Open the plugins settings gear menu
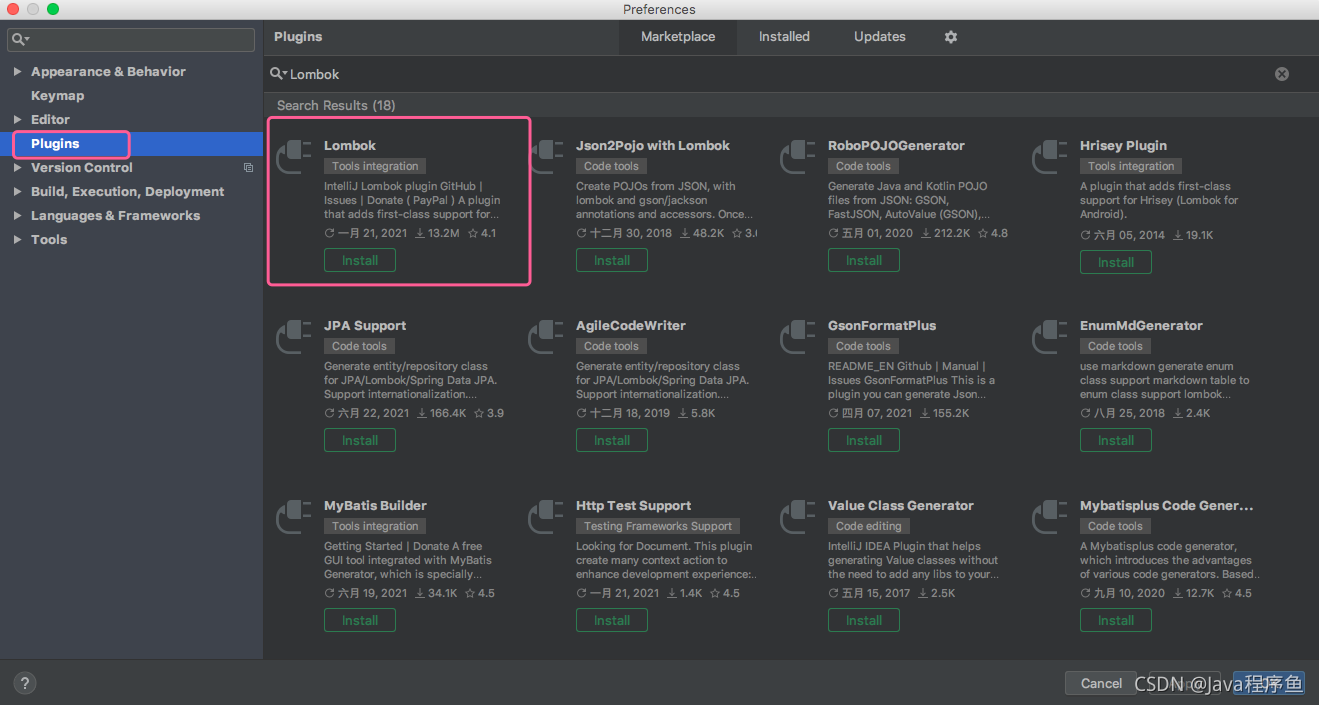 click(951, 37)
